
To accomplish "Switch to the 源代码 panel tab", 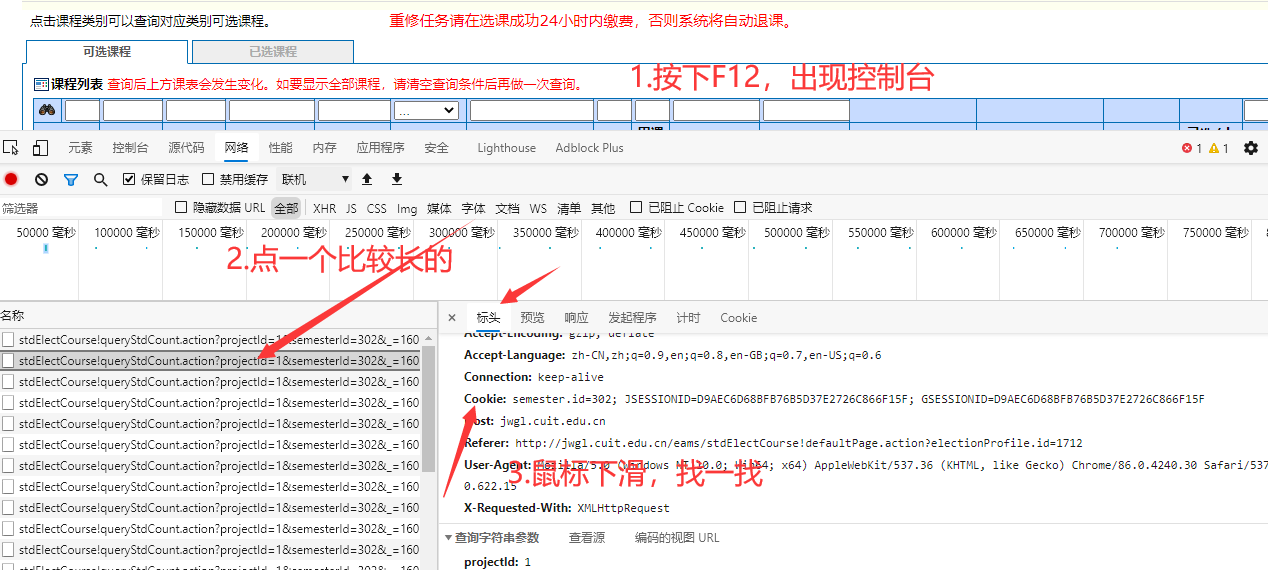I will pyautogui.click(x=186, y=148).
